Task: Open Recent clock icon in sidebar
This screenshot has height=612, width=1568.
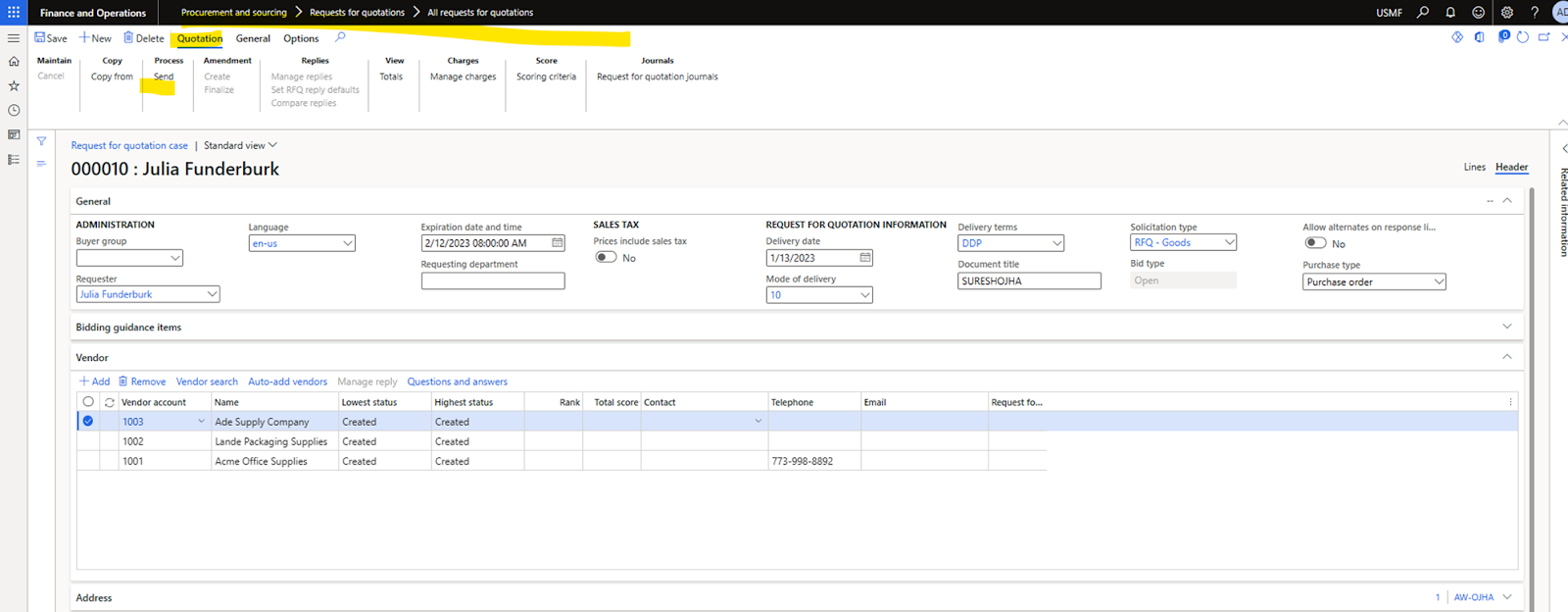Action: click(x=14, y=110)
